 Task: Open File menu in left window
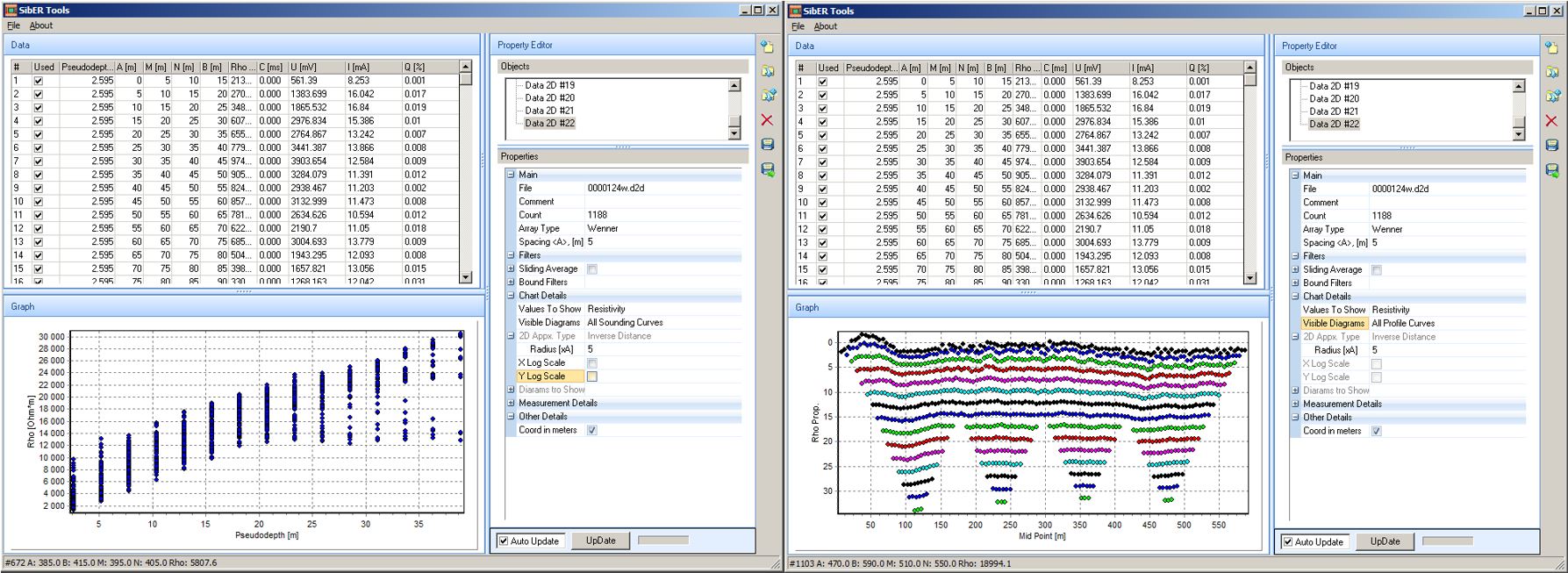[13, 25]
